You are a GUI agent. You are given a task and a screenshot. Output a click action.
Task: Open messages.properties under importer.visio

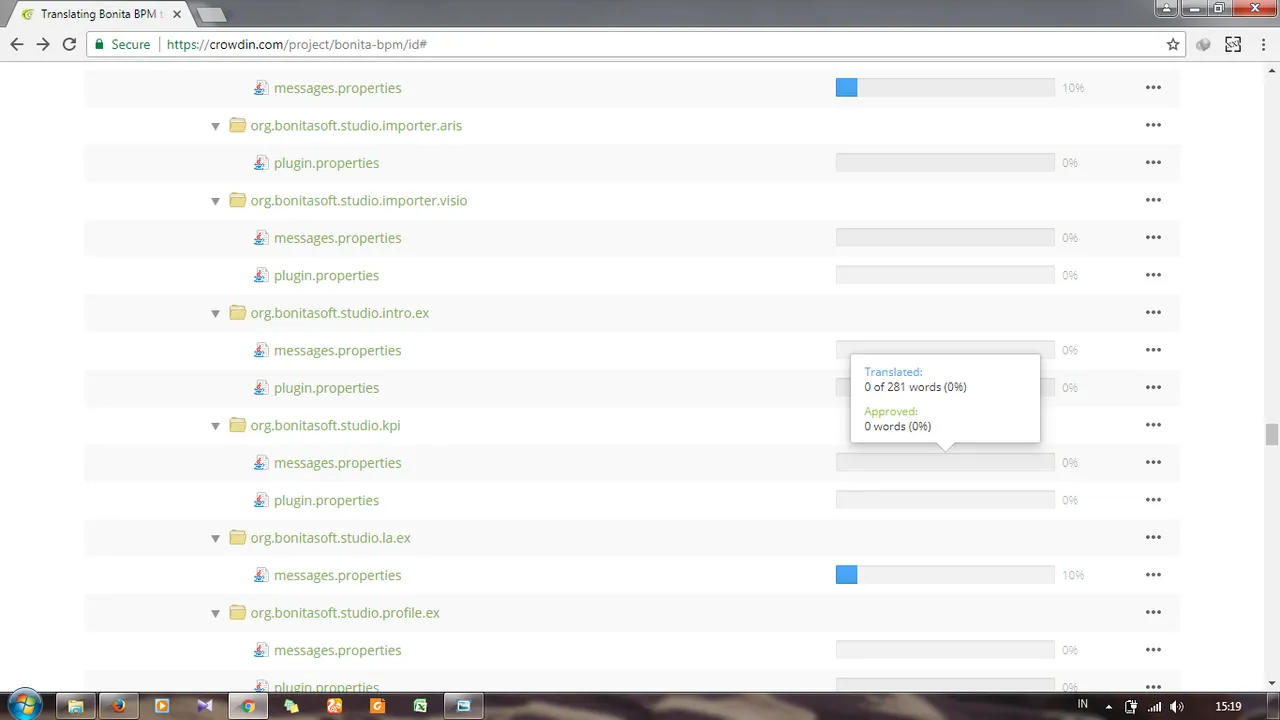pos(337,238)
